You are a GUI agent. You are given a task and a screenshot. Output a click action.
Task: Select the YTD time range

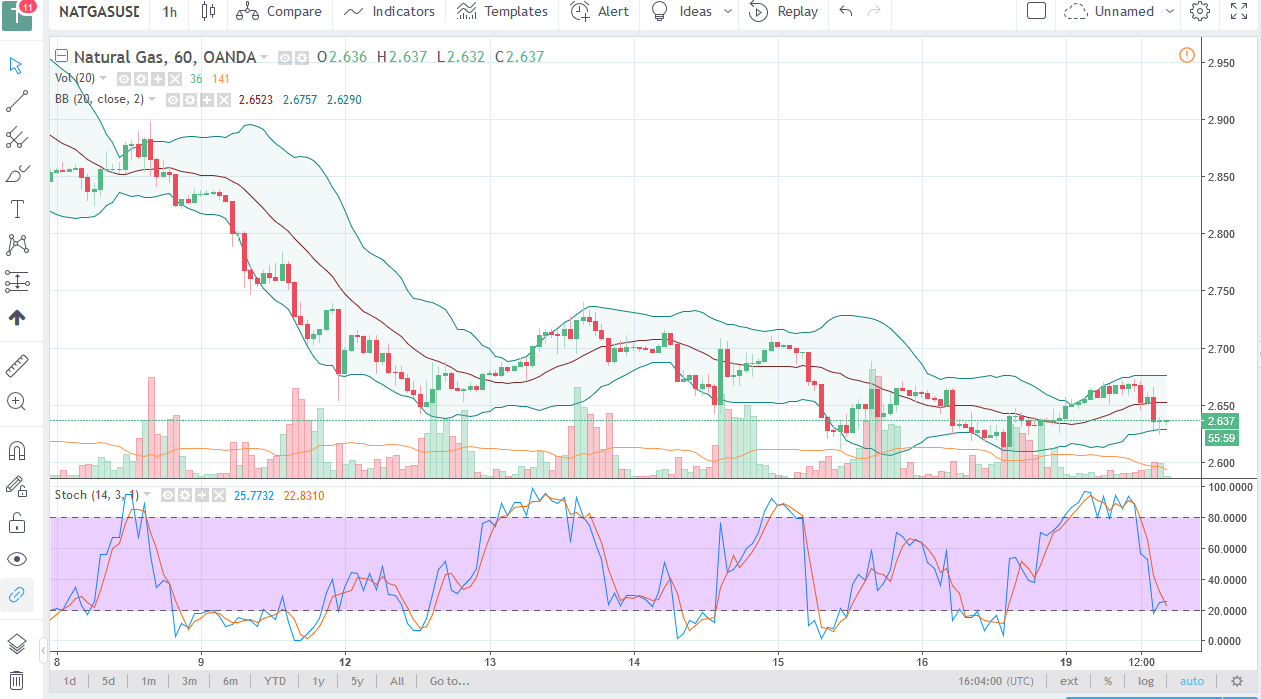pos(275,681)
